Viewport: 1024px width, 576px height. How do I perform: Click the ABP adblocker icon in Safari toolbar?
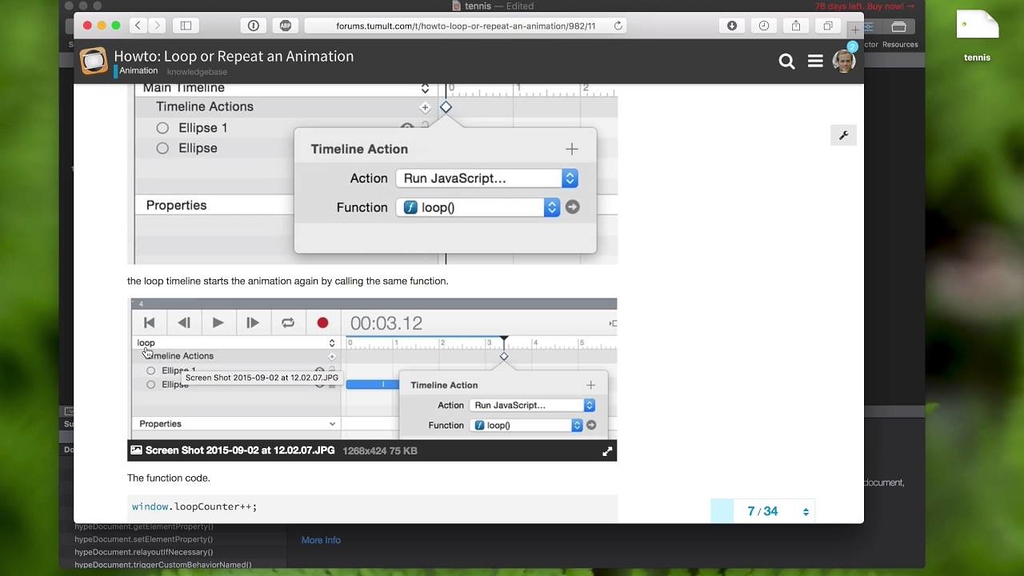[286, 25]
